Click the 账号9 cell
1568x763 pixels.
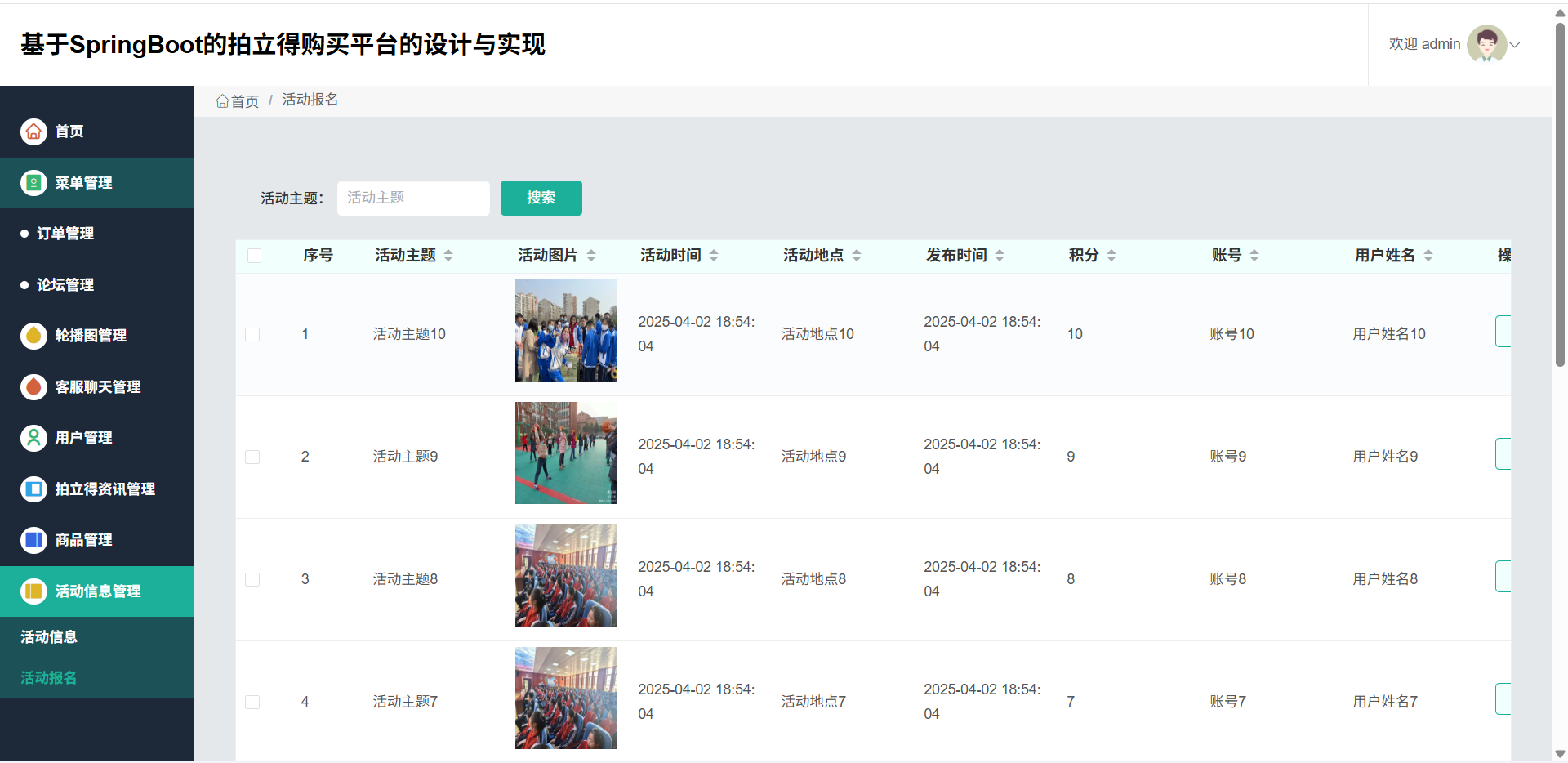1228,457
